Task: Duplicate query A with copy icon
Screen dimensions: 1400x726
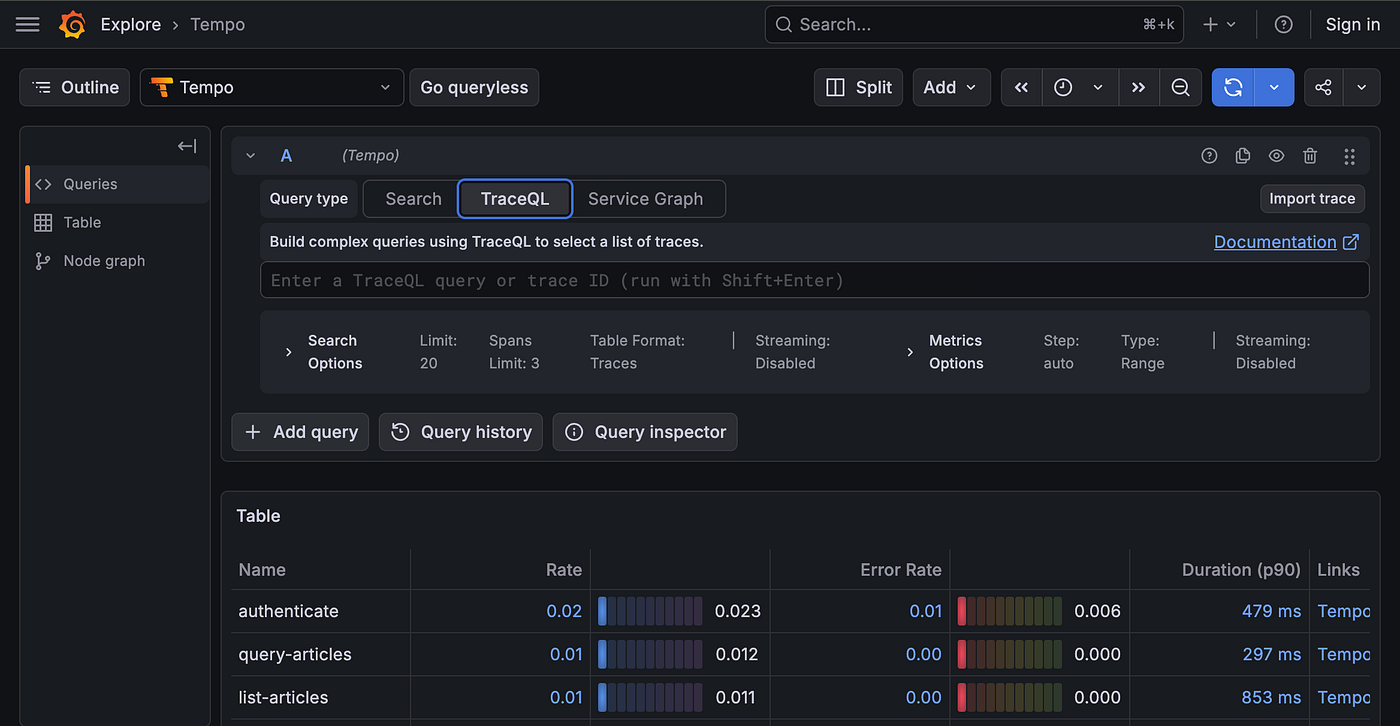Action: pyautogui.click(x=1243, y=156)
